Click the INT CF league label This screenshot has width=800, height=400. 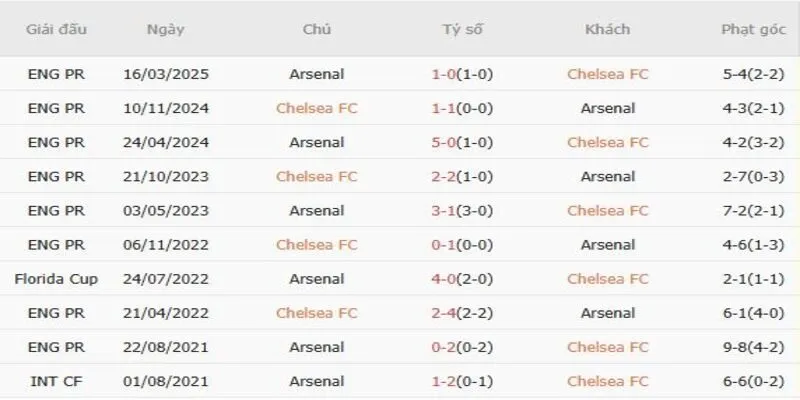coord(56,380)
